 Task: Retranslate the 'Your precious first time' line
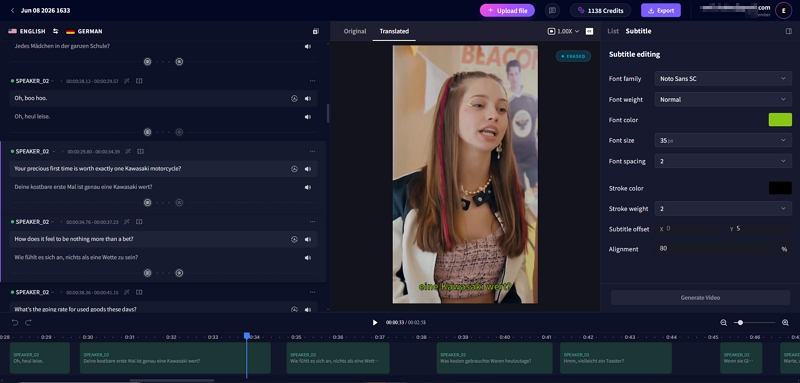point(294,169)
